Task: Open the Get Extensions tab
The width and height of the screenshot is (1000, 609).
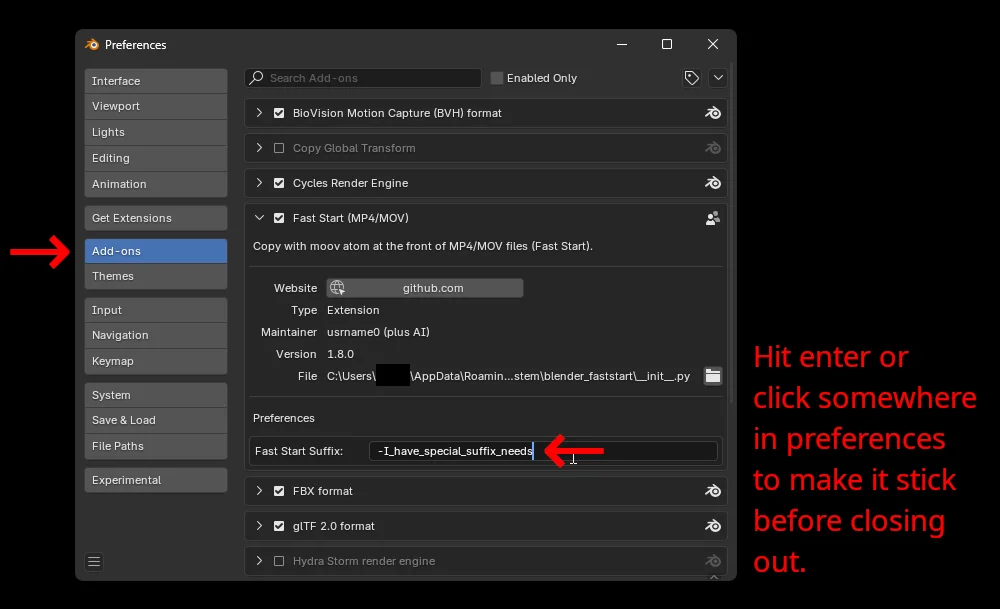Action: [x=156, y=218]
